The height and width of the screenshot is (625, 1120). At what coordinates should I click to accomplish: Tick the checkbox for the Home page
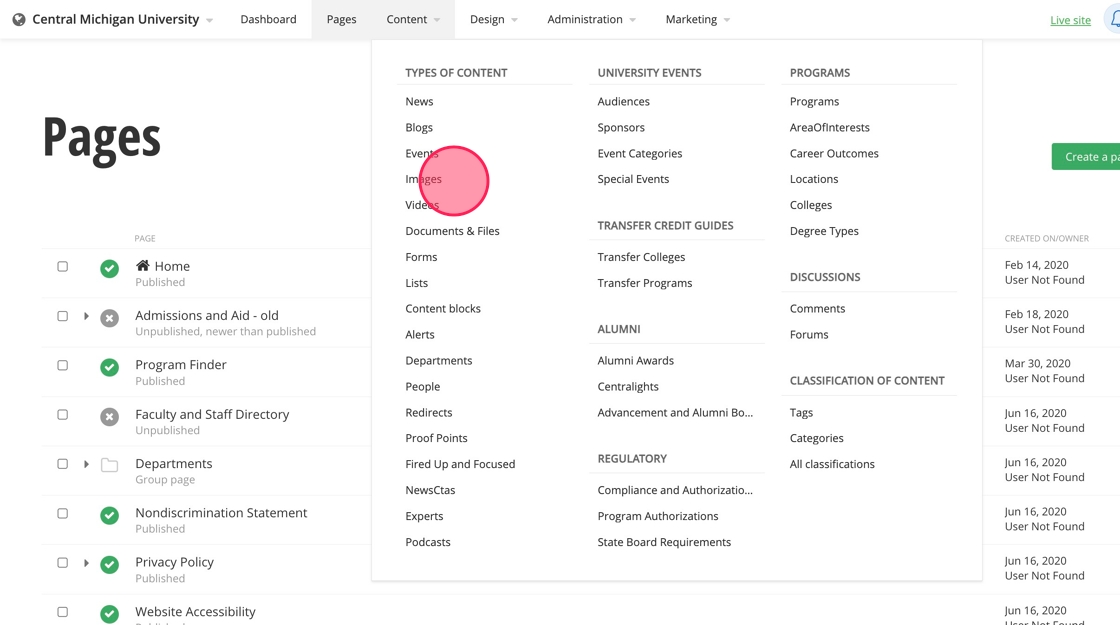point(62,267)
